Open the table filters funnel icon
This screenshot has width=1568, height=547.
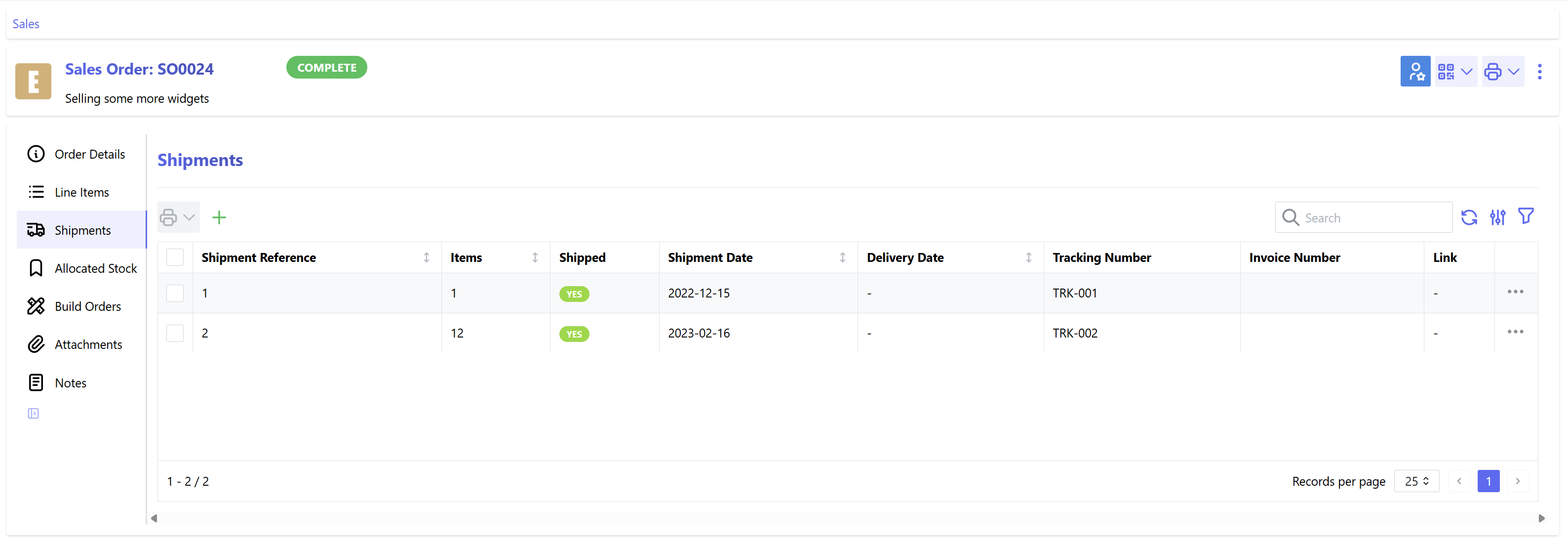point(1527,216)
